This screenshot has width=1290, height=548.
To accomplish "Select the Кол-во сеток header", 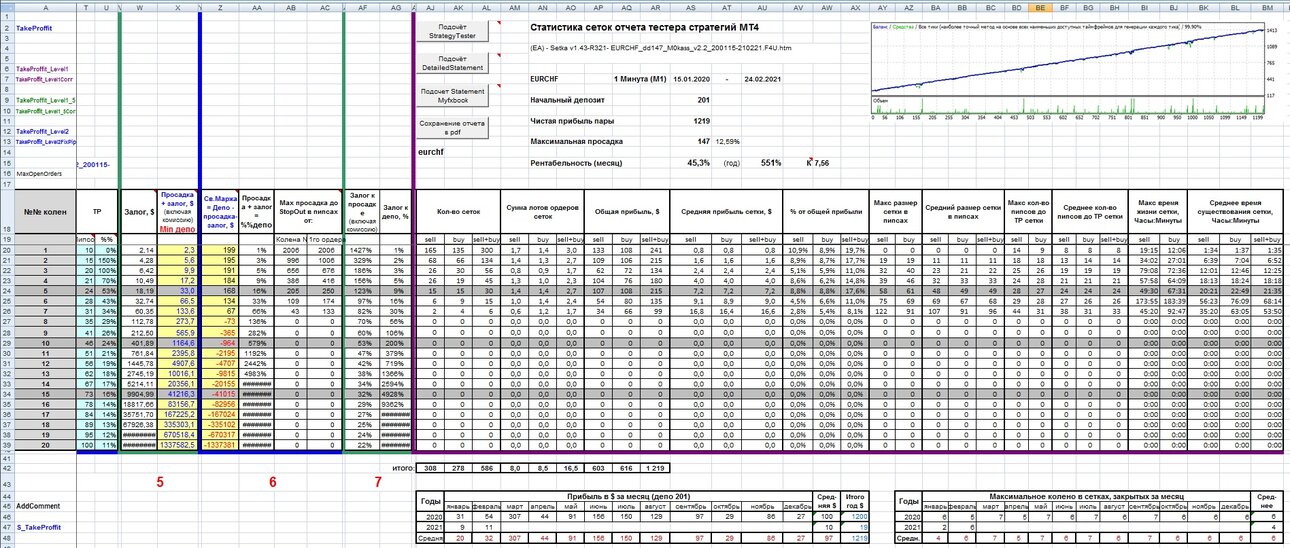I will [457, 212].
